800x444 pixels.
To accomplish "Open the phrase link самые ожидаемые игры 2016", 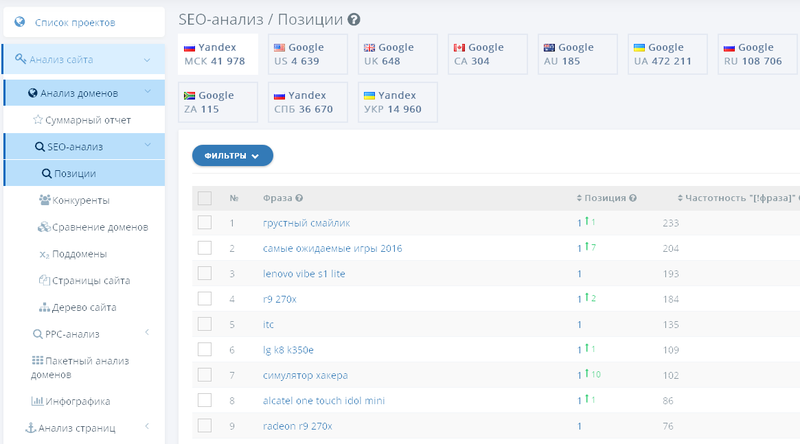I will coord(332,249).
